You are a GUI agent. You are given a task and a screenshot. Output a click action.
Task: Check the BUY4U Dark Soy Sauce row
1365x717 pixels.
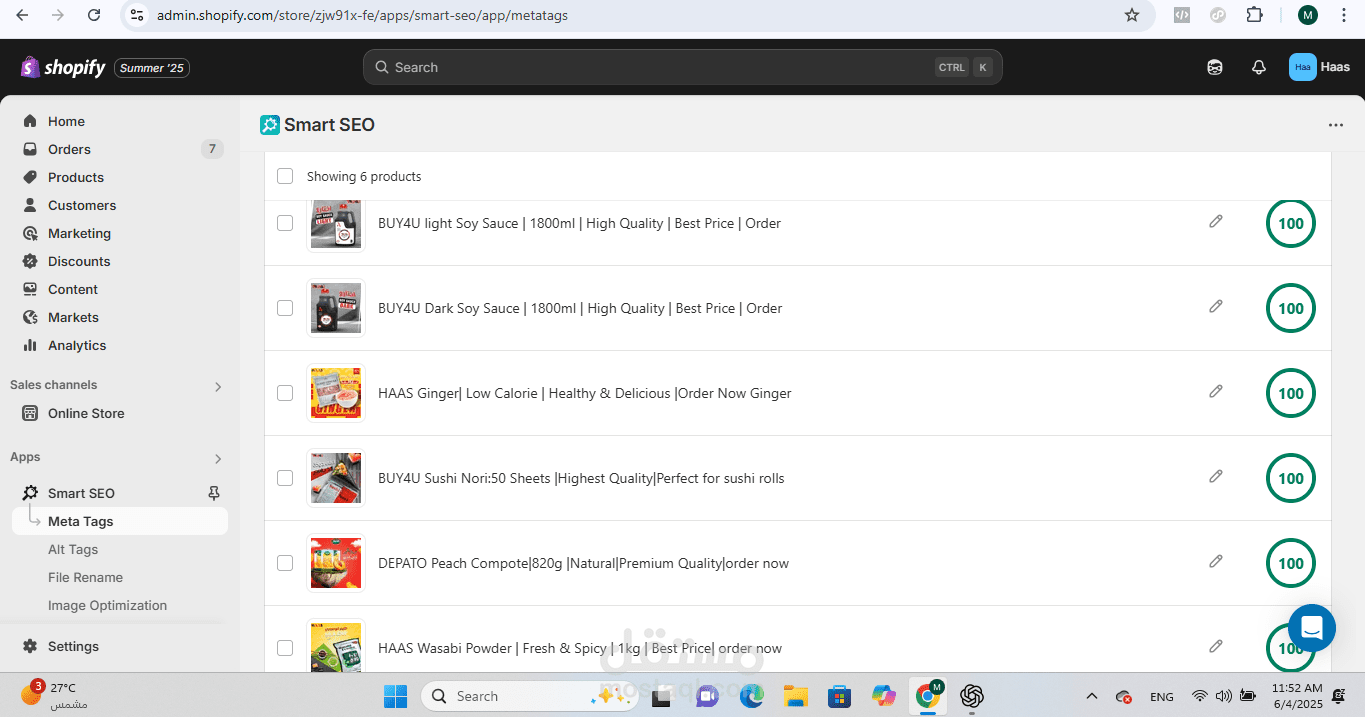tap(285, 308)
